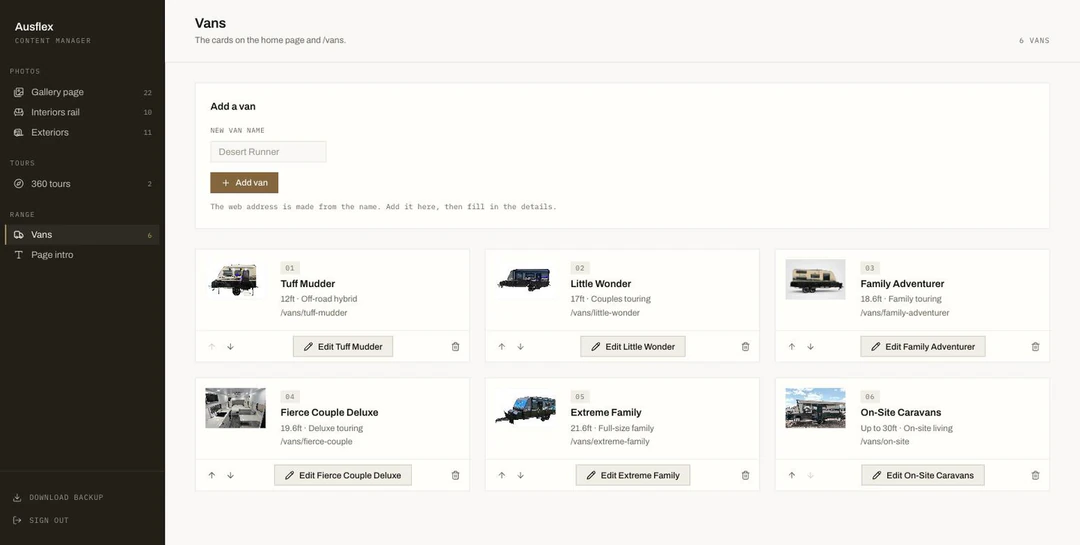The image size is (1080, 545).
Task: Click the /vans/family-adventurer path text
Action: [x=904, y=313]
